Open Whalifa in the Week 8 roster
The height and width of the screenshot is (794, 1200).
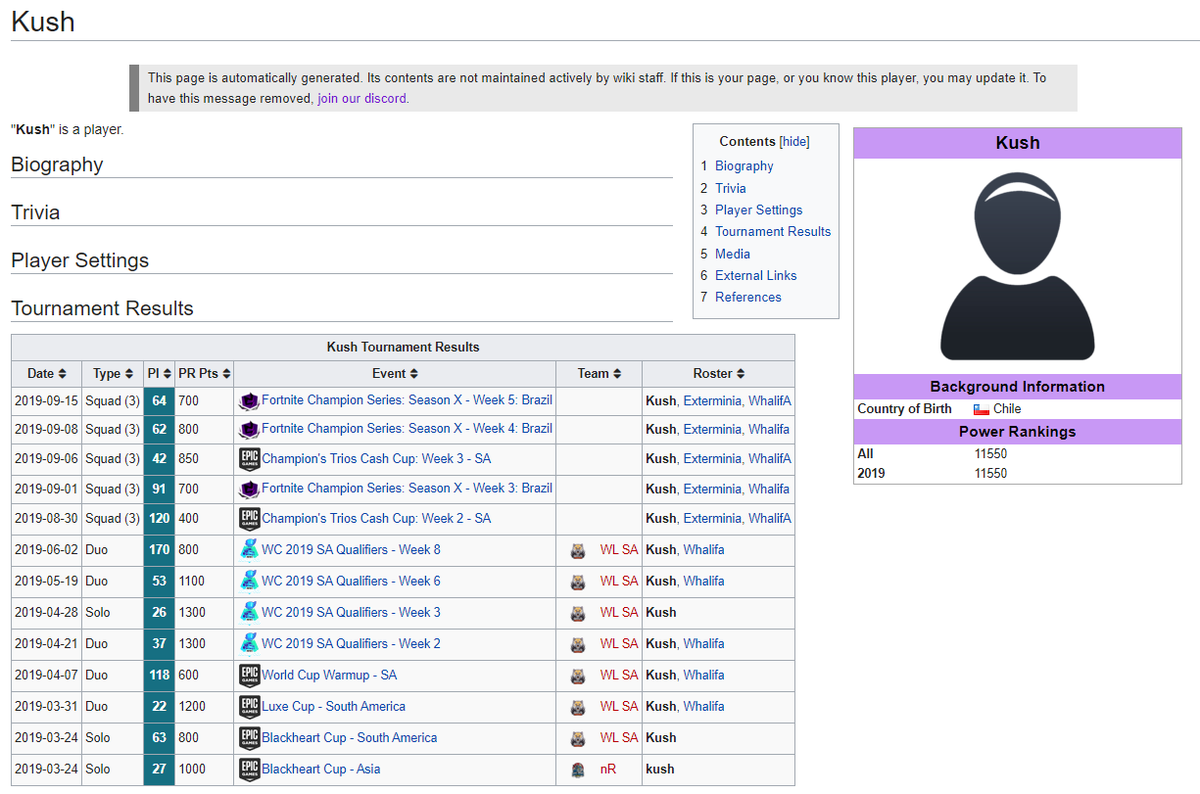coord(704,549)
